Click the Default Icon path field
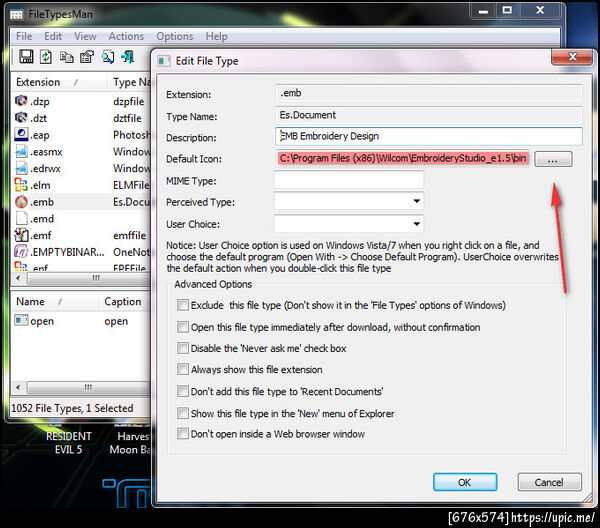The image size is (600, 528). [403, 158]
